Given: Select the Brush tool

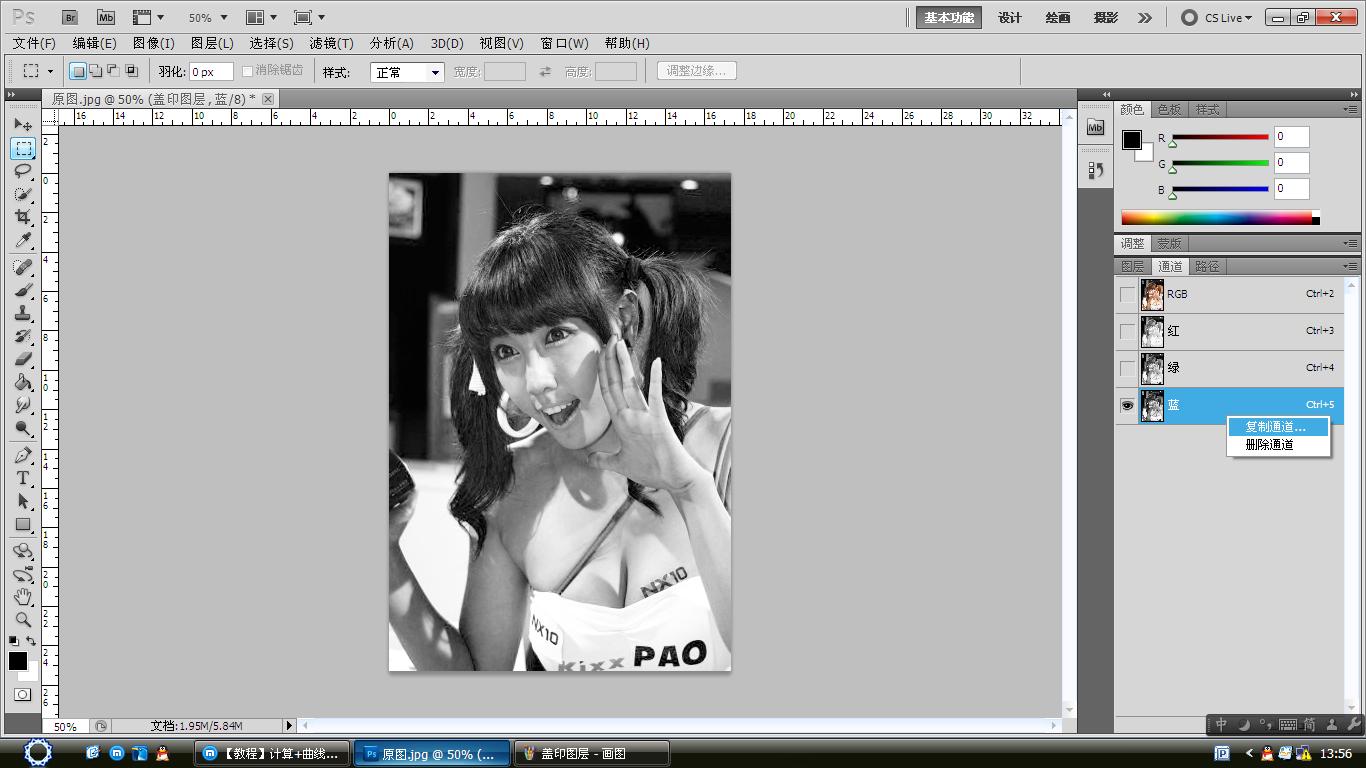Looking at the screenshot, I should [23, 290].
